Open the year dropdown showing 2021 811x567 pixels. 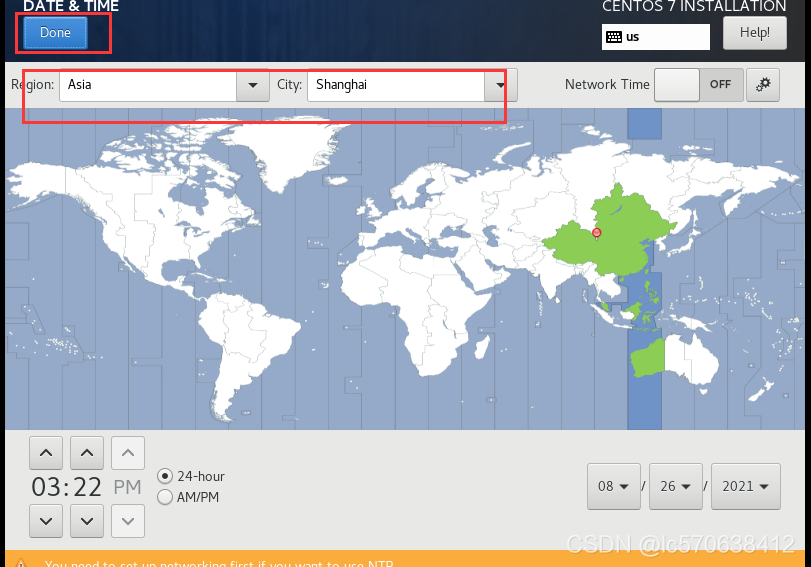pyautogui.click(x=745, y=486)
